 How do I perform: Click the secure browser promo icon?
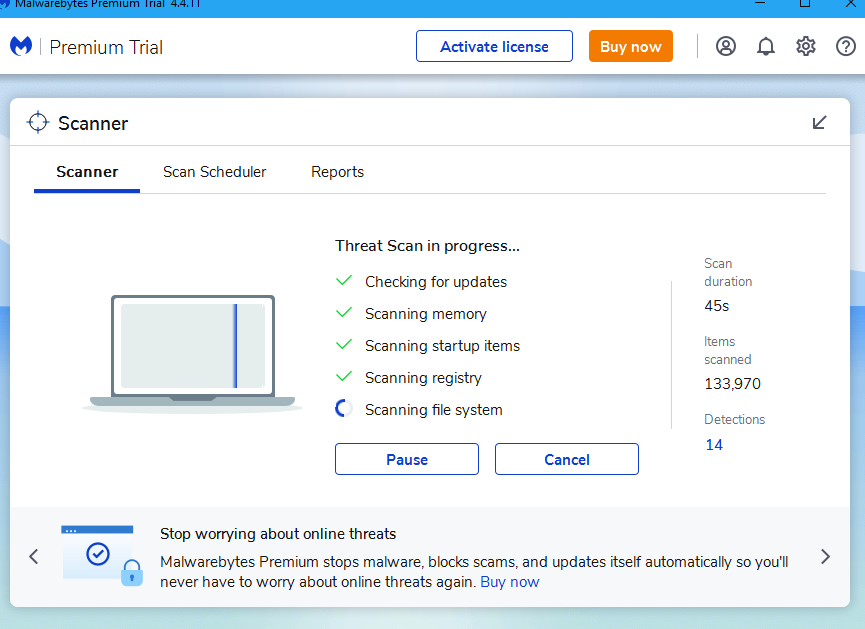click(102, 556)
